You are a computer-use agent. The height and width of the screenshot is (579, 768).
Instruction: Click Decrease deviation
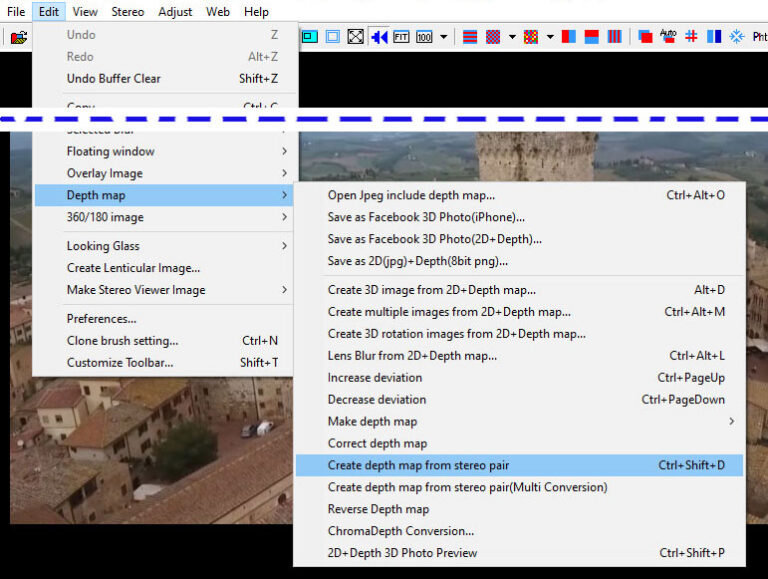pos(519,400)
